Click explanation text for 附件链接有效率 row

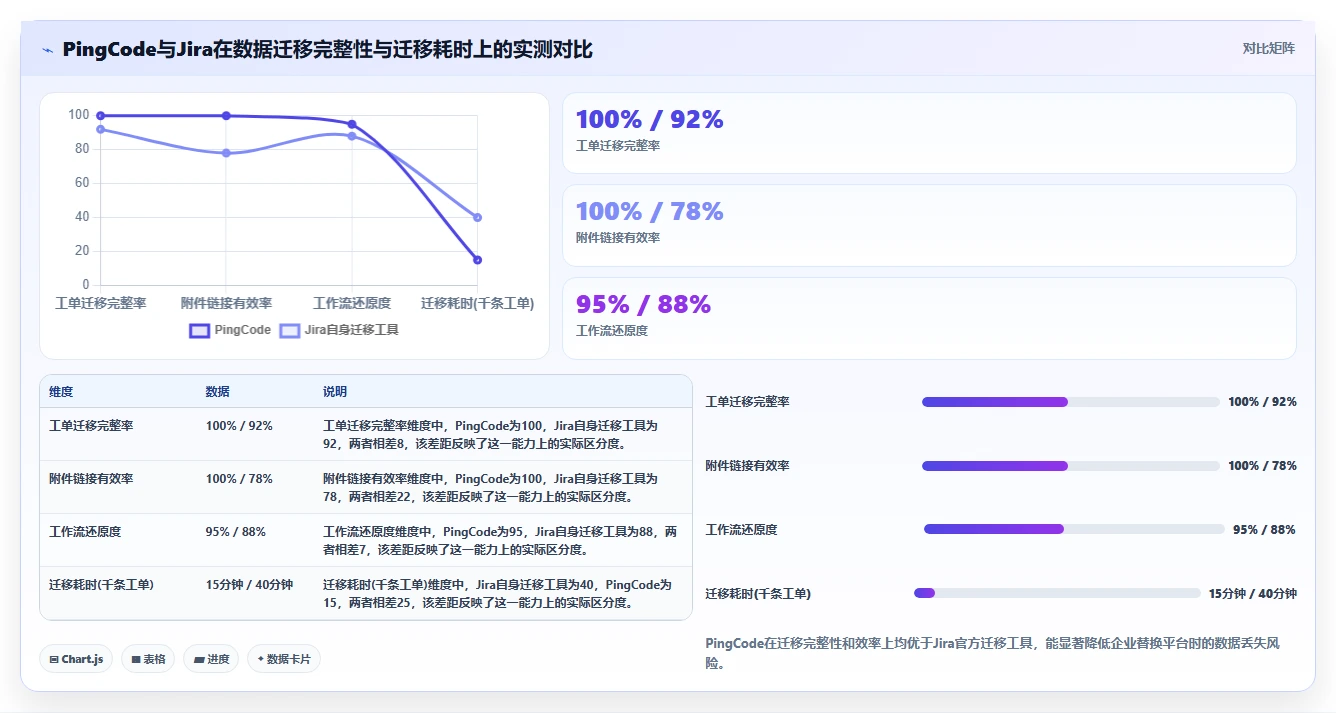490,488
